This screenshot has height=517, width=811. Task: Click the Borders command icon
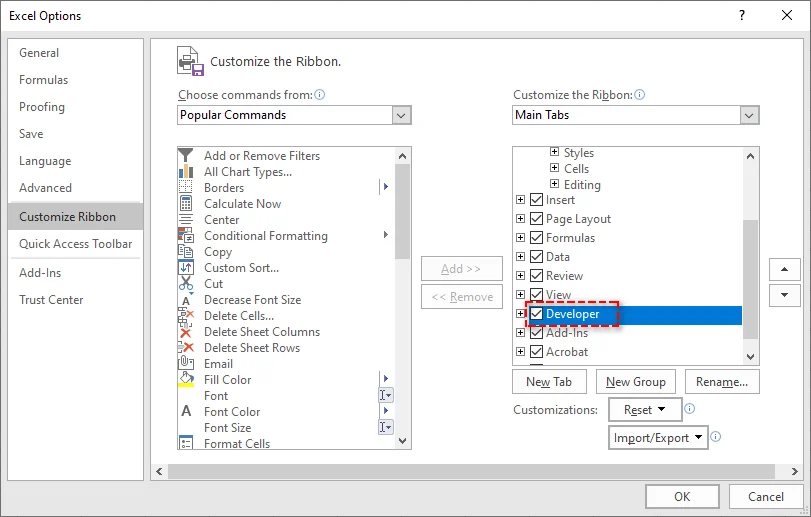click(x=185, y=188)
